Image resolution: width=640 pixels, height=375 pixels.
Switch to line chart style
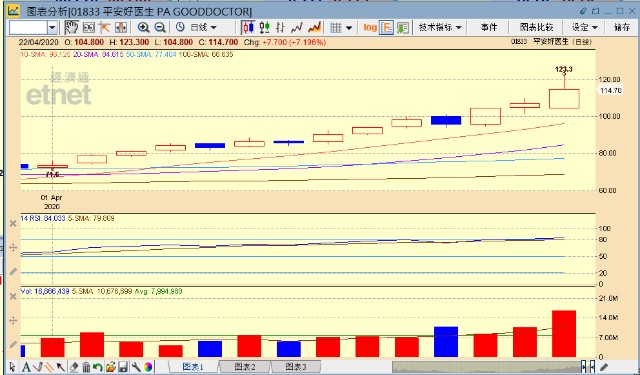click(x=297, y=27)
